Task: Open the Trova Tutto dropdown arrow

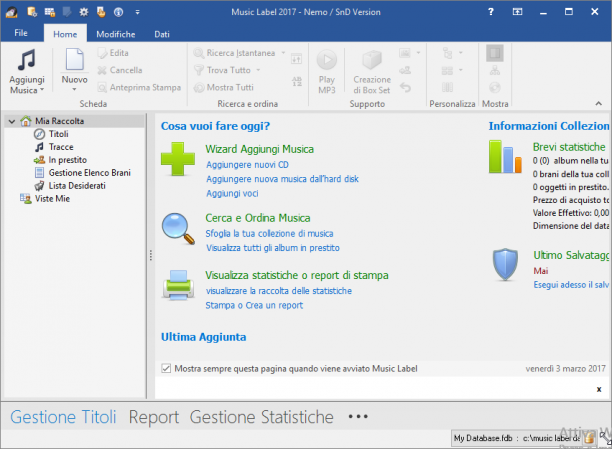Action: pyautogui.click(x=258, y=70)
